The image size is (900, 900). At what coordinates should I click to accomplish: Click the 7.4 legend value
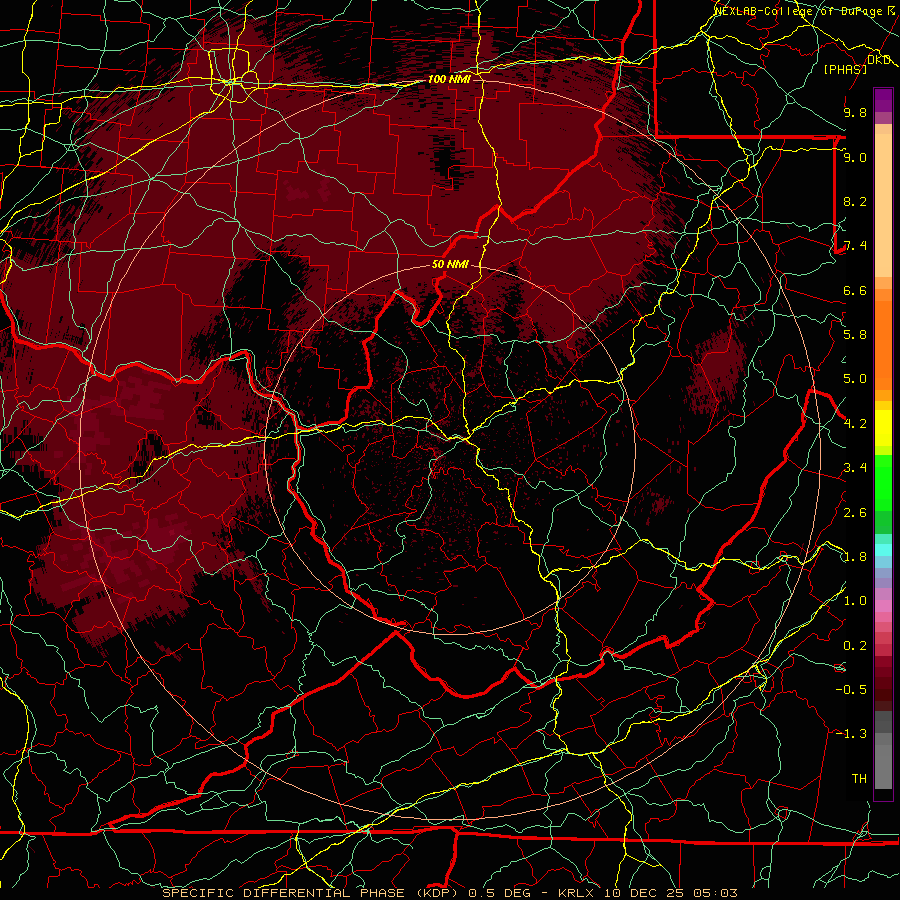855,246
